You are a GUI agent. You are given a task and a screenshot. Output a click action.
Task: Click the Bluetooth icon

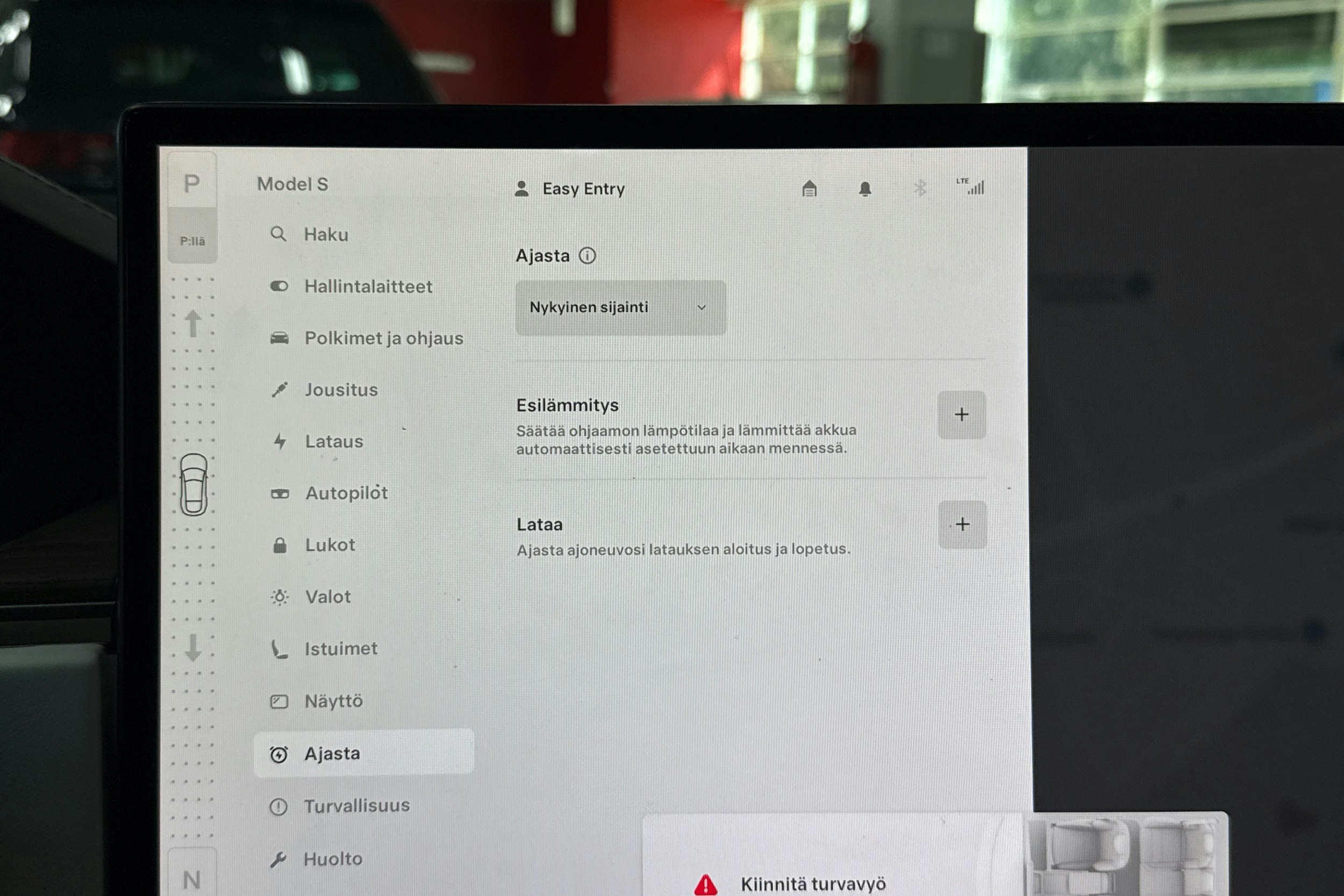point(920,188)
